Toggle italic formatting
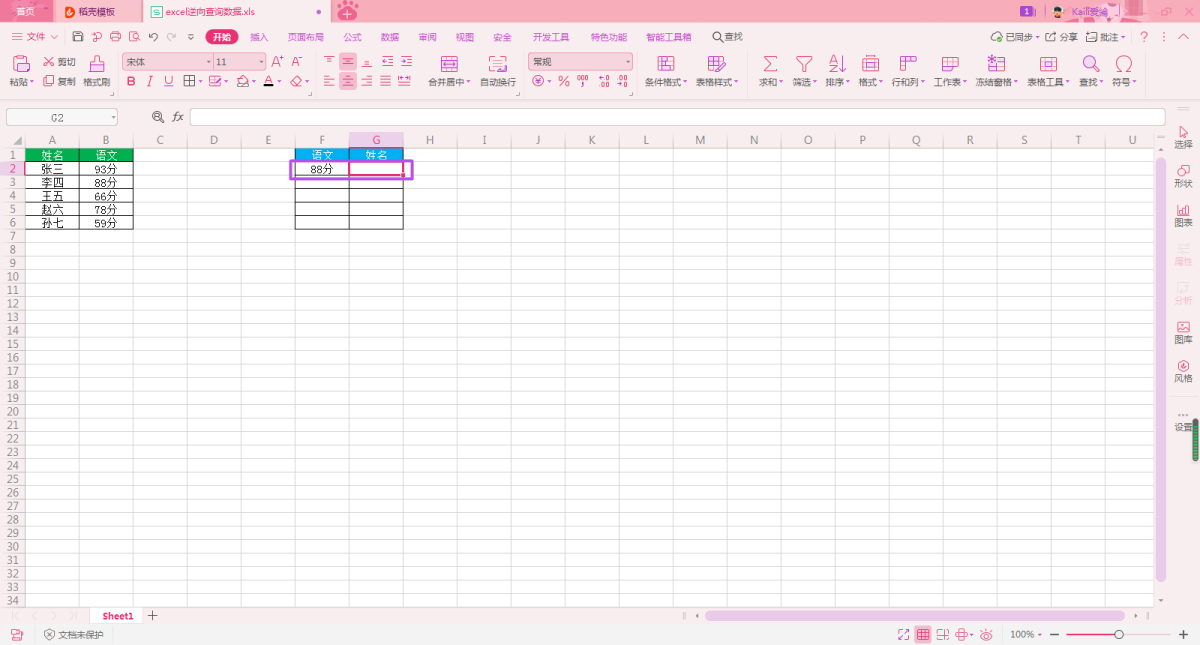 pos(149,82)
